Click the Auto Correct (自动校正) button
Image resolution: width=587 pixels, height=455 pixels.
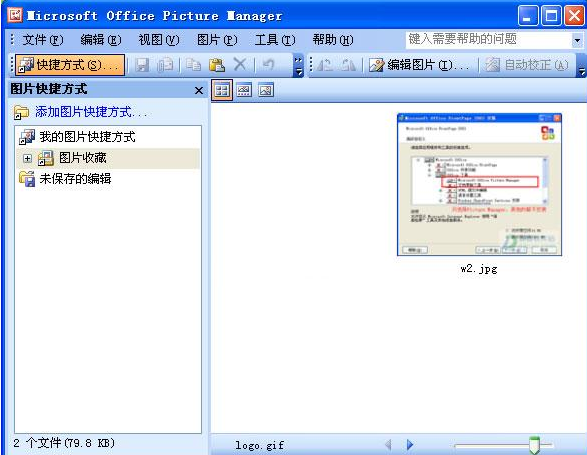[526, 65]
